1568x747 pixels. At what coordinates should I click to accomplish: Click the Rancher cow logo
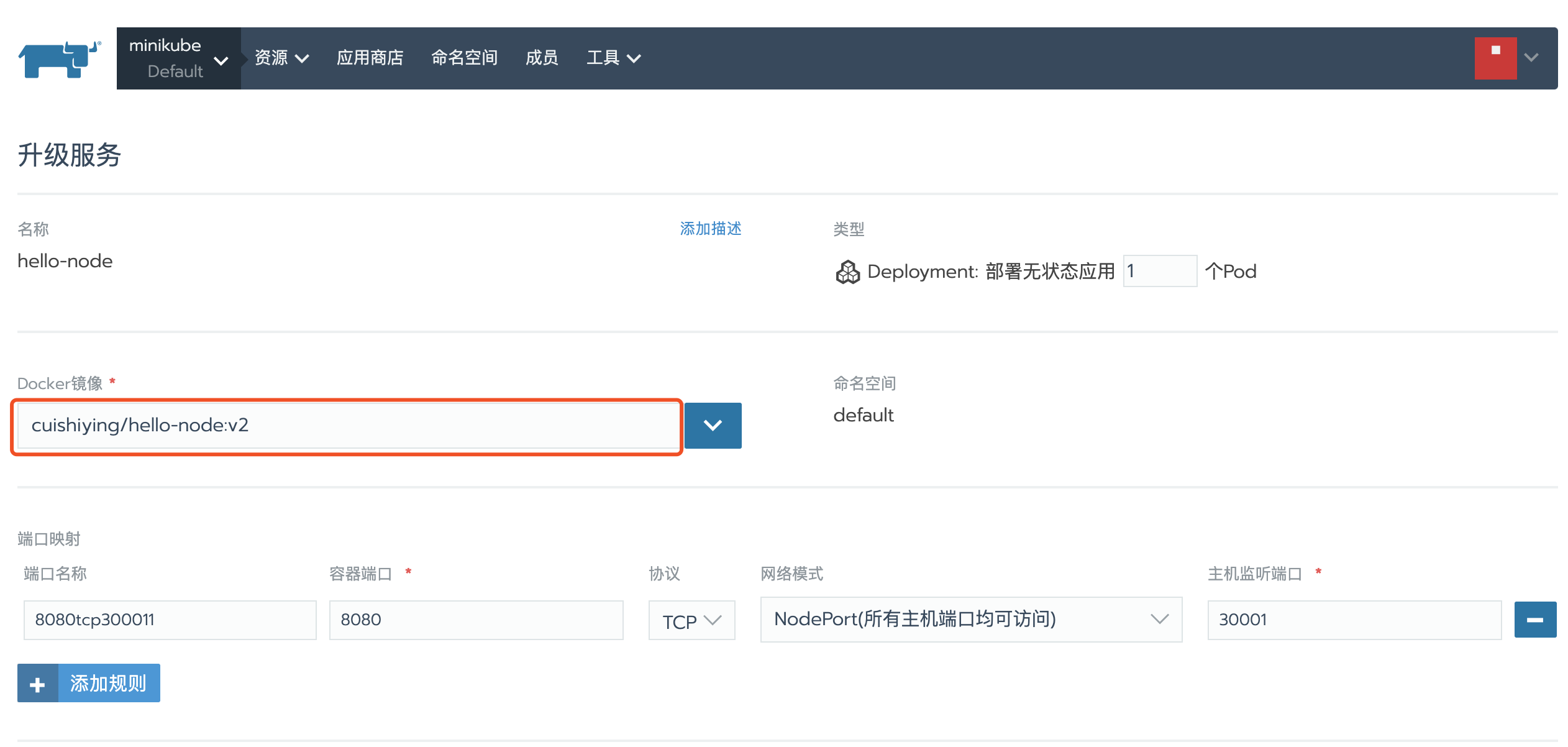(60, 58)
